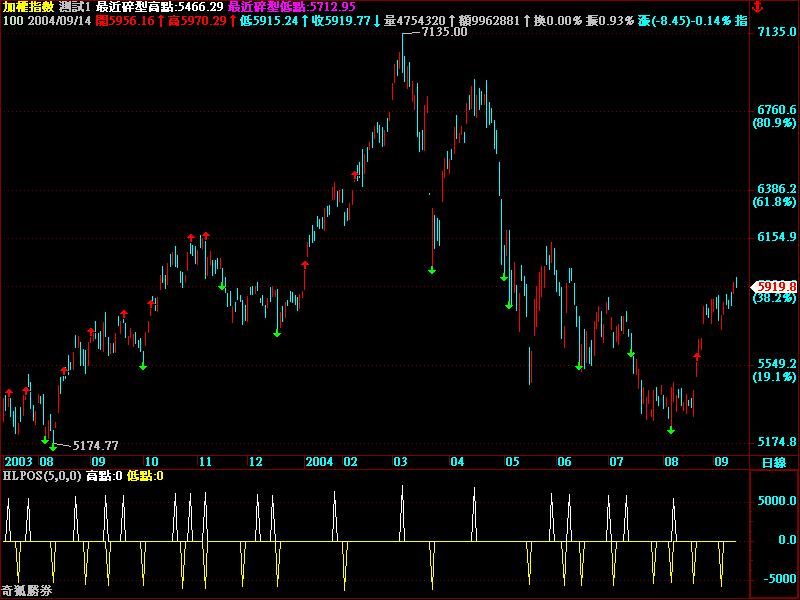
Task: Click the green arrow marker in December 2003
Action: pos(277,333)
